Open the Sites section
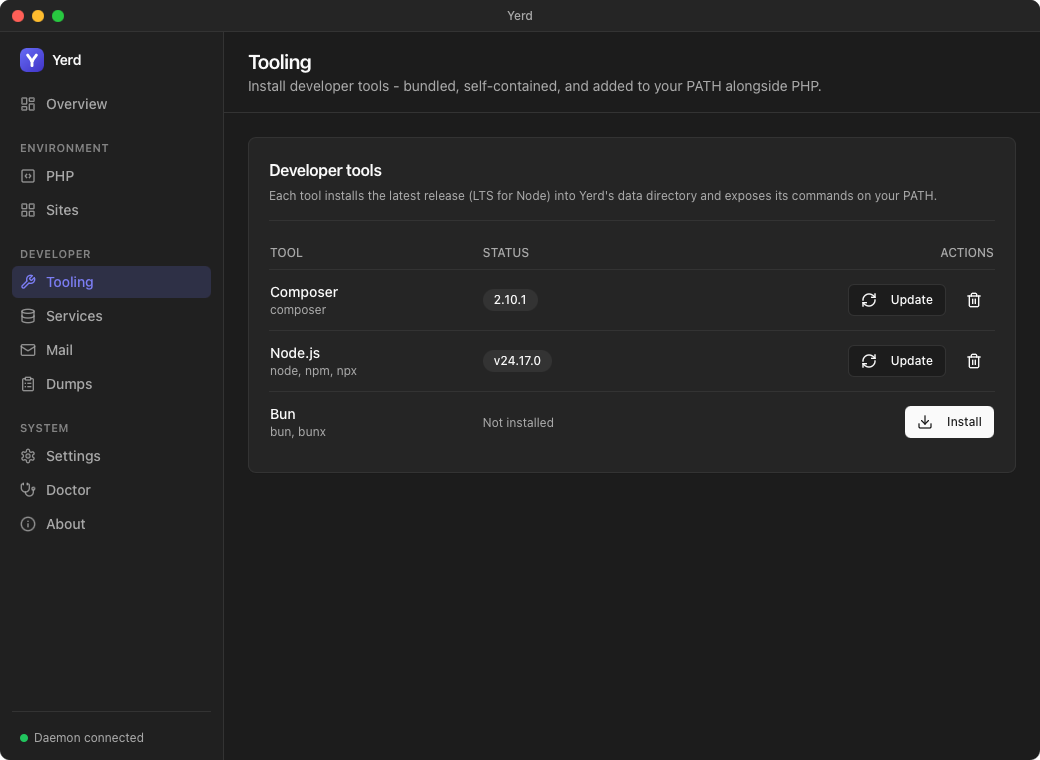The width and height of the screenshot is (1040, 760). coord(111,210)
